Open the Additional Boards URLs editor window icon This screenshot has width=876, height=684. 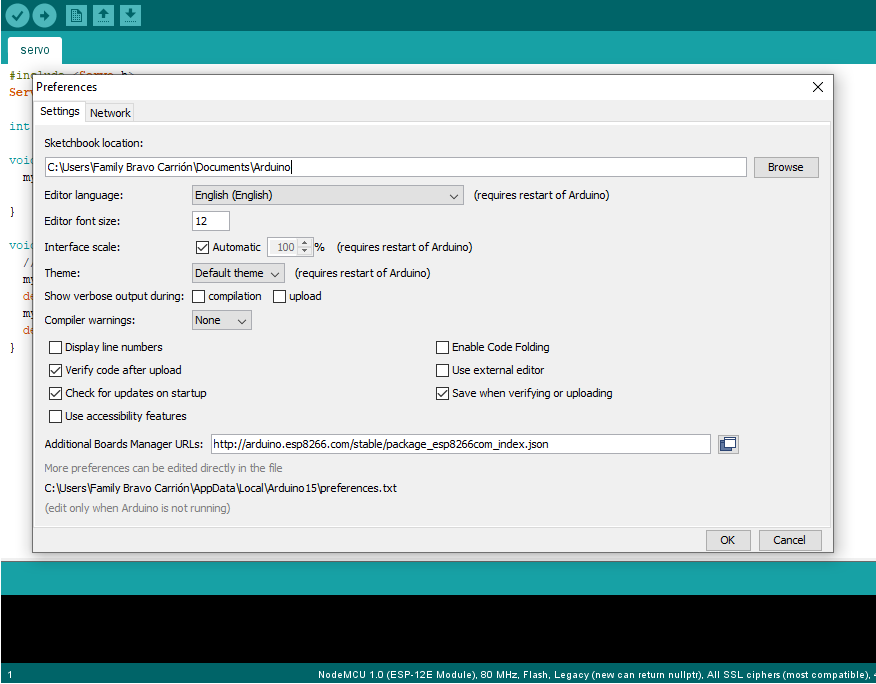(x=728, y=444)
